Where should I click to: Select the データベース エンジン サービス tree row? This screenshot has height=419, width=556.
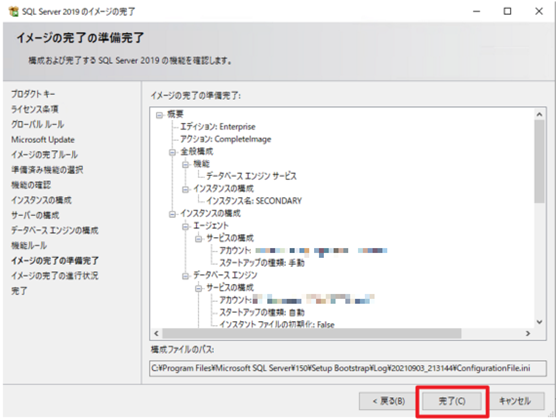(251, 176)
